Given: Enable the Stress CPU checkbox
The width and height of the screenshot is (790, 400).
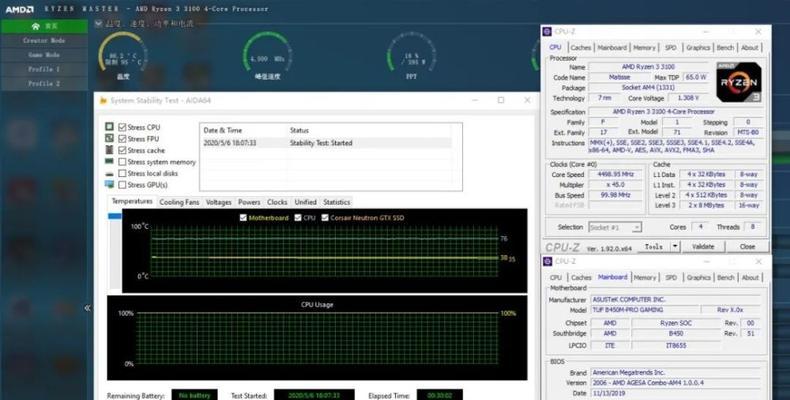Looking at the screenshot, I should (122, 127).
